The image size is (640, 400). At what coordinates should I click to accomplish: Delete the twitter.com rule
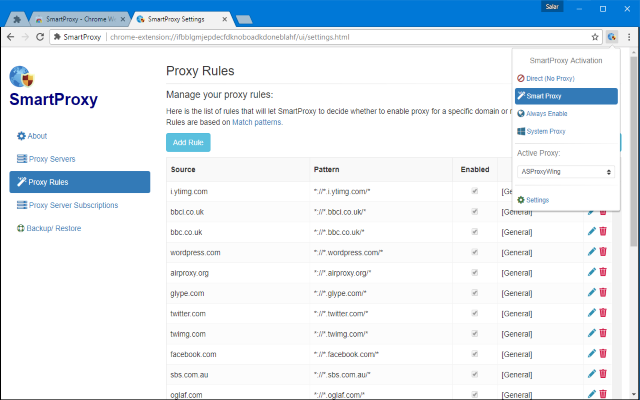(x=603, y=313)
